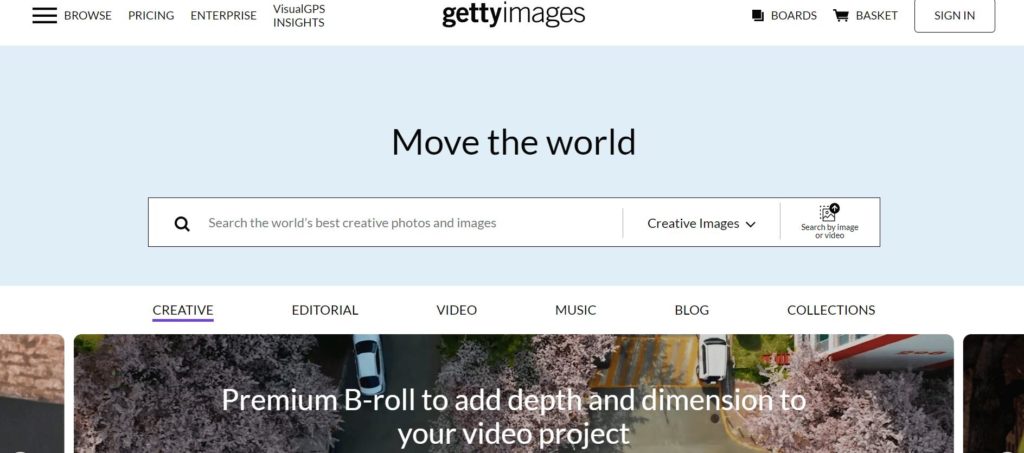Open the Music tab
The height and width of the screenshot is (453, 1024).
575,310
